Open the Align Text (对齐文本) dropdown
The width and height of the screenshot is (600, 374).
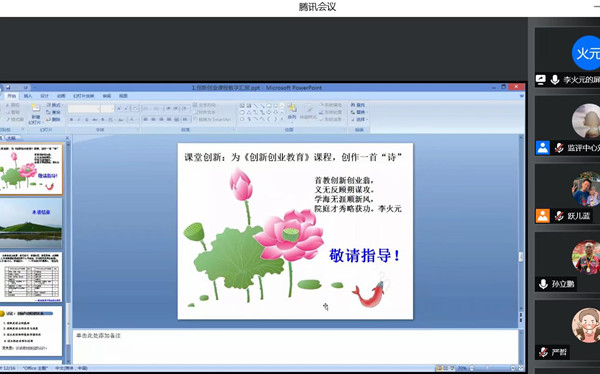pyautogui.click(x=204, y=112)
